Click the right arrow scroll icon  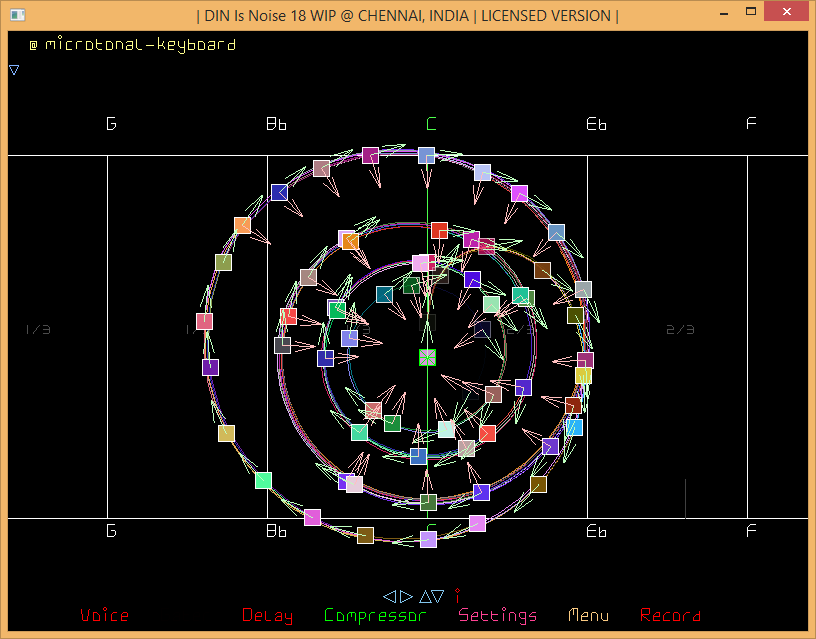pyautogui.click(x=406, y=596)
